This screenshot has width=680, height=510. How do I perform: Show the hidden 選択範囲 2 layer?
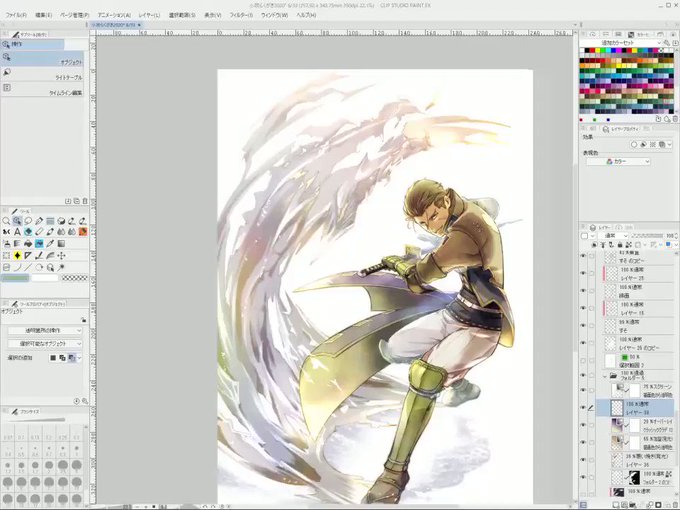point(583,360)
